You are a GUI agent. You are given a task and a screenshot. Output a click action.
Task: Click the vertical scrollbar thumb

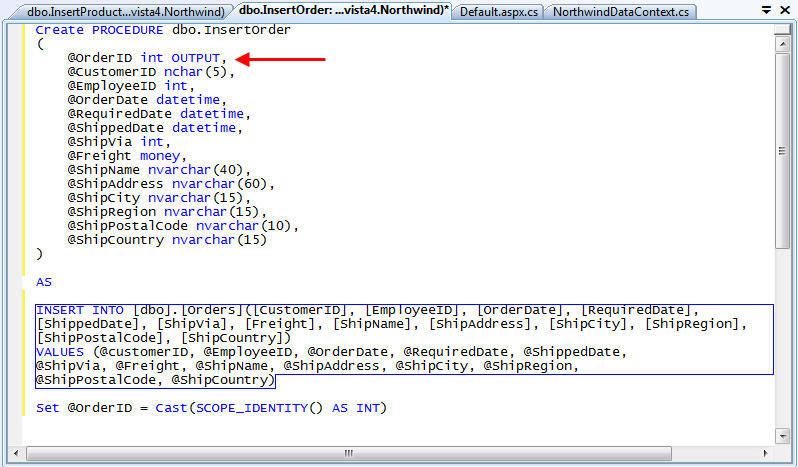pyautogui.click(x=782, y=151)
